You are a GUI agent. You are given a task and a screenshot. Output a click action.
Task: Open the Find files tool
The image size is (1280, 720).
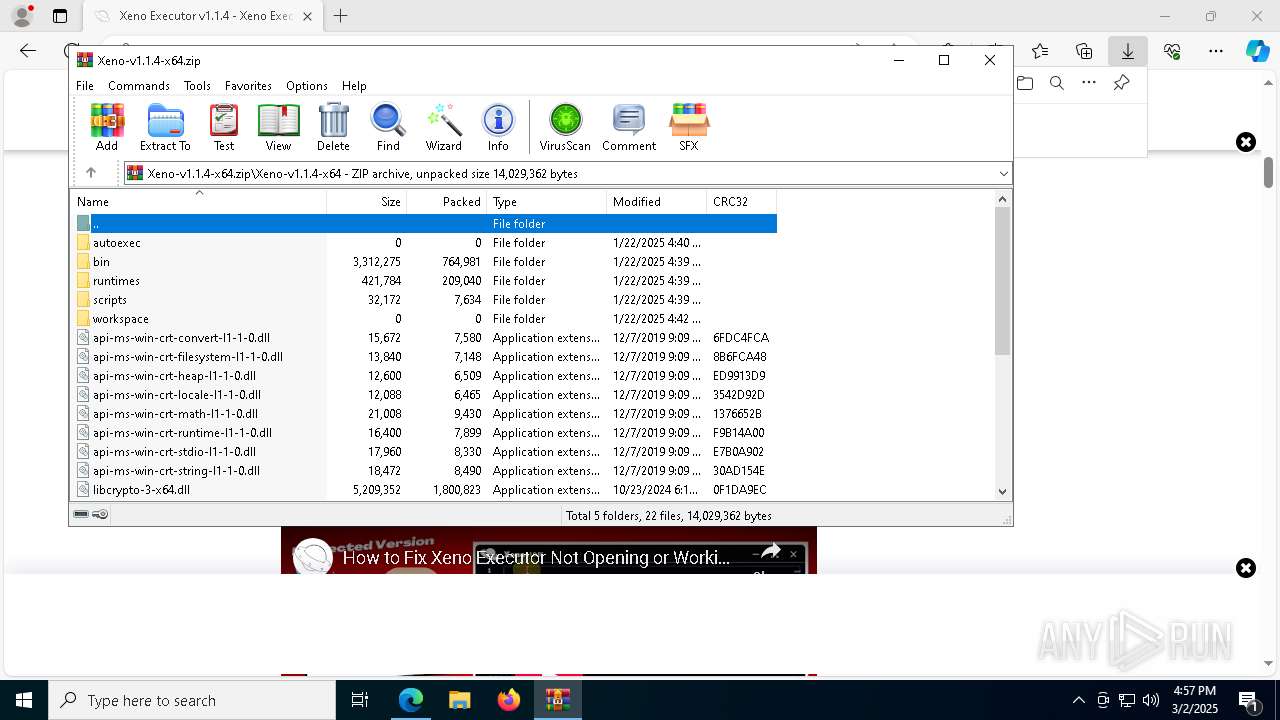coord(388,127)
